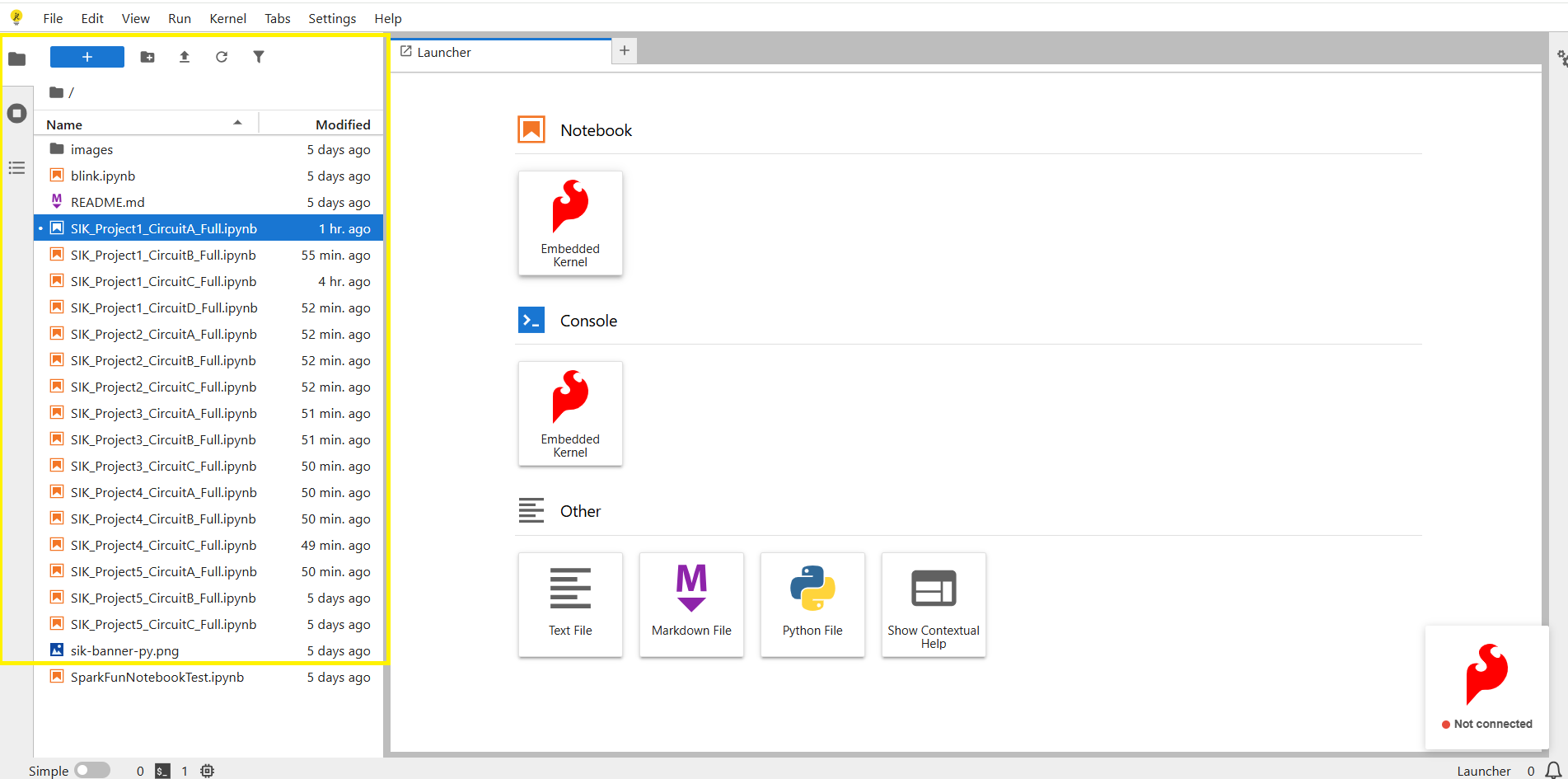Select SIK_Project3_CircuitB_Full.ipynb file

pos(163,440)
